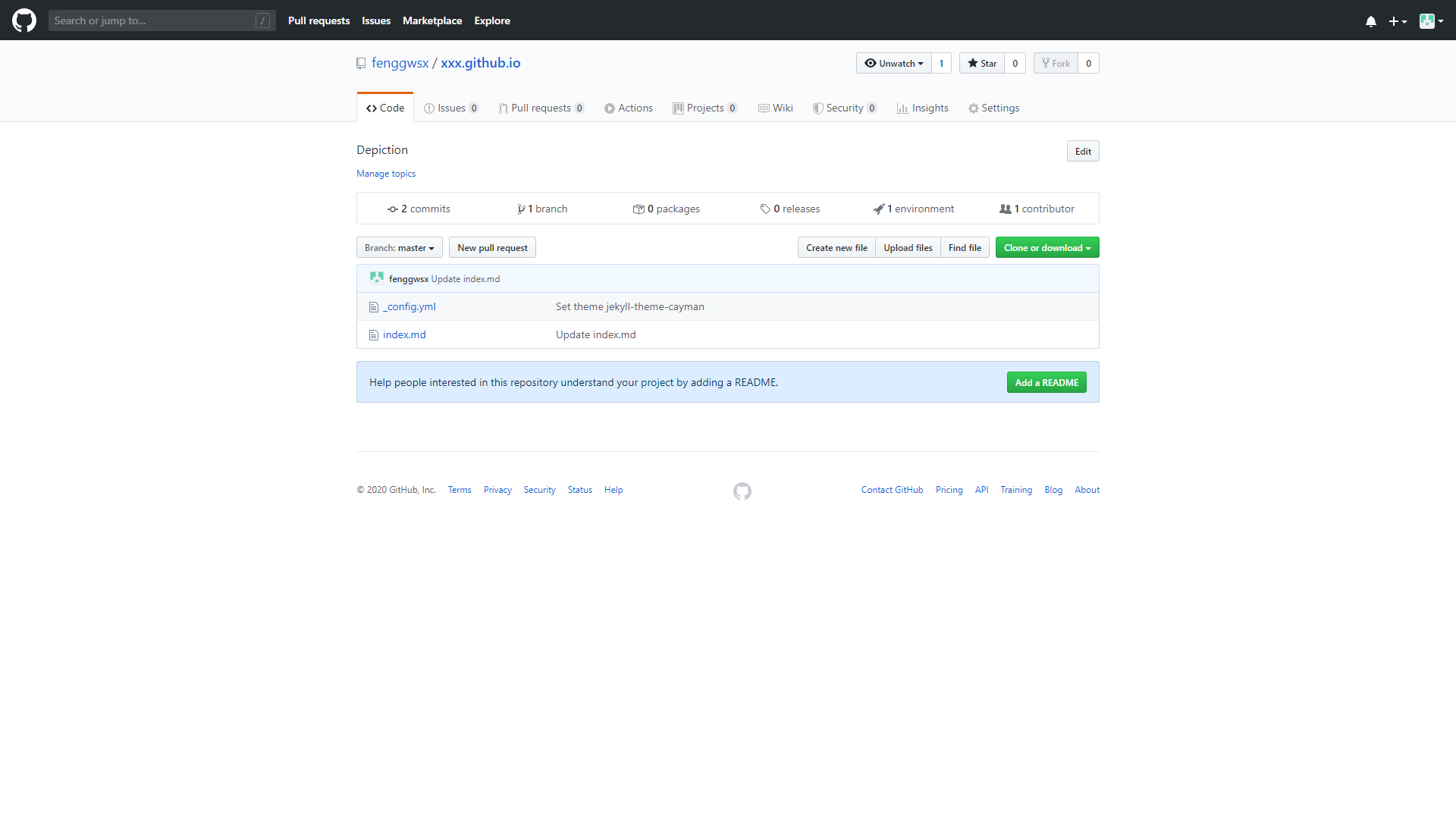Click Edit description button

(1082, 151)
